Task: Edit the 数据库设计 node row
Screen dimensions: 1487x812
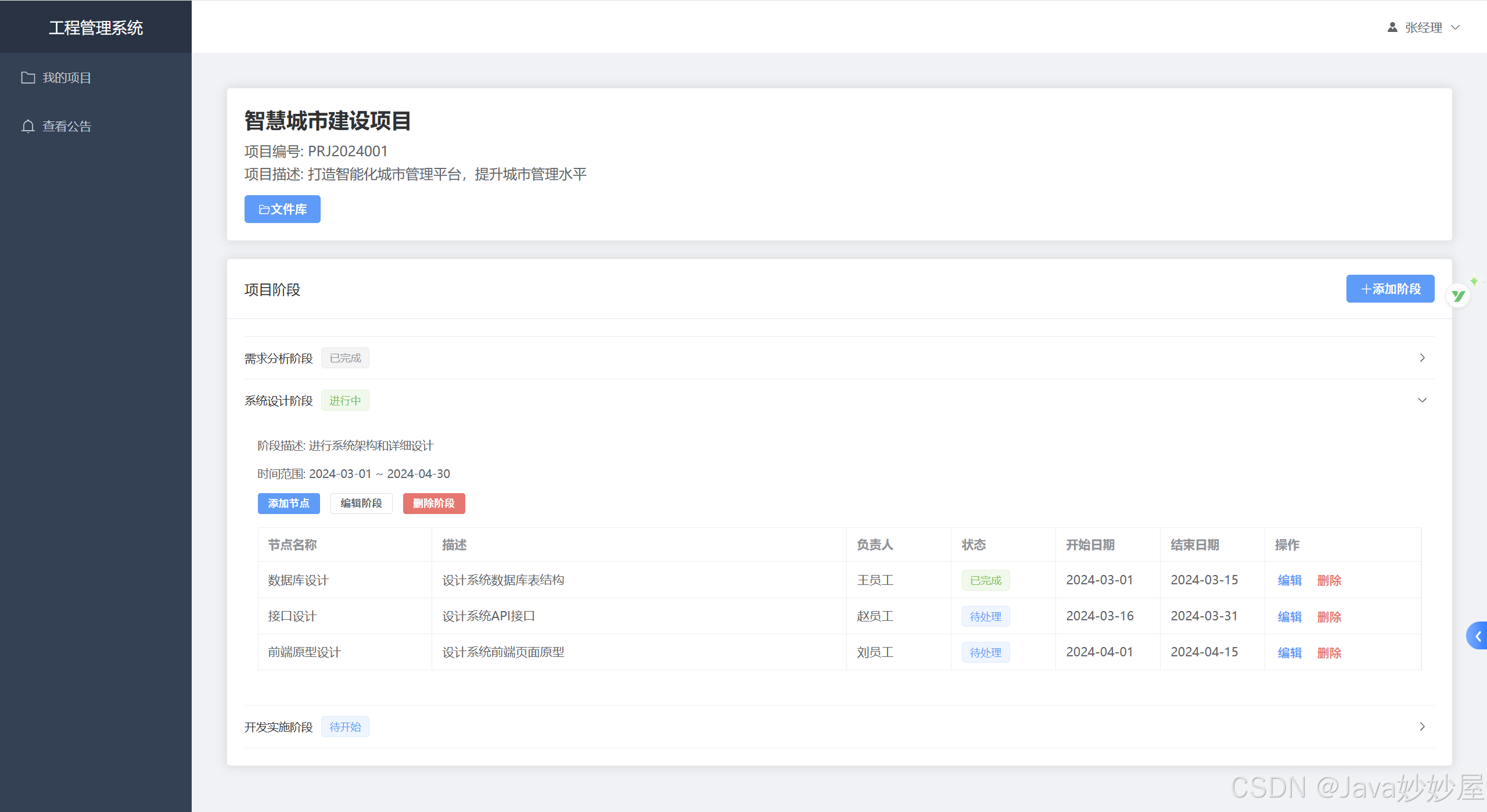Action: point(1290,580)
